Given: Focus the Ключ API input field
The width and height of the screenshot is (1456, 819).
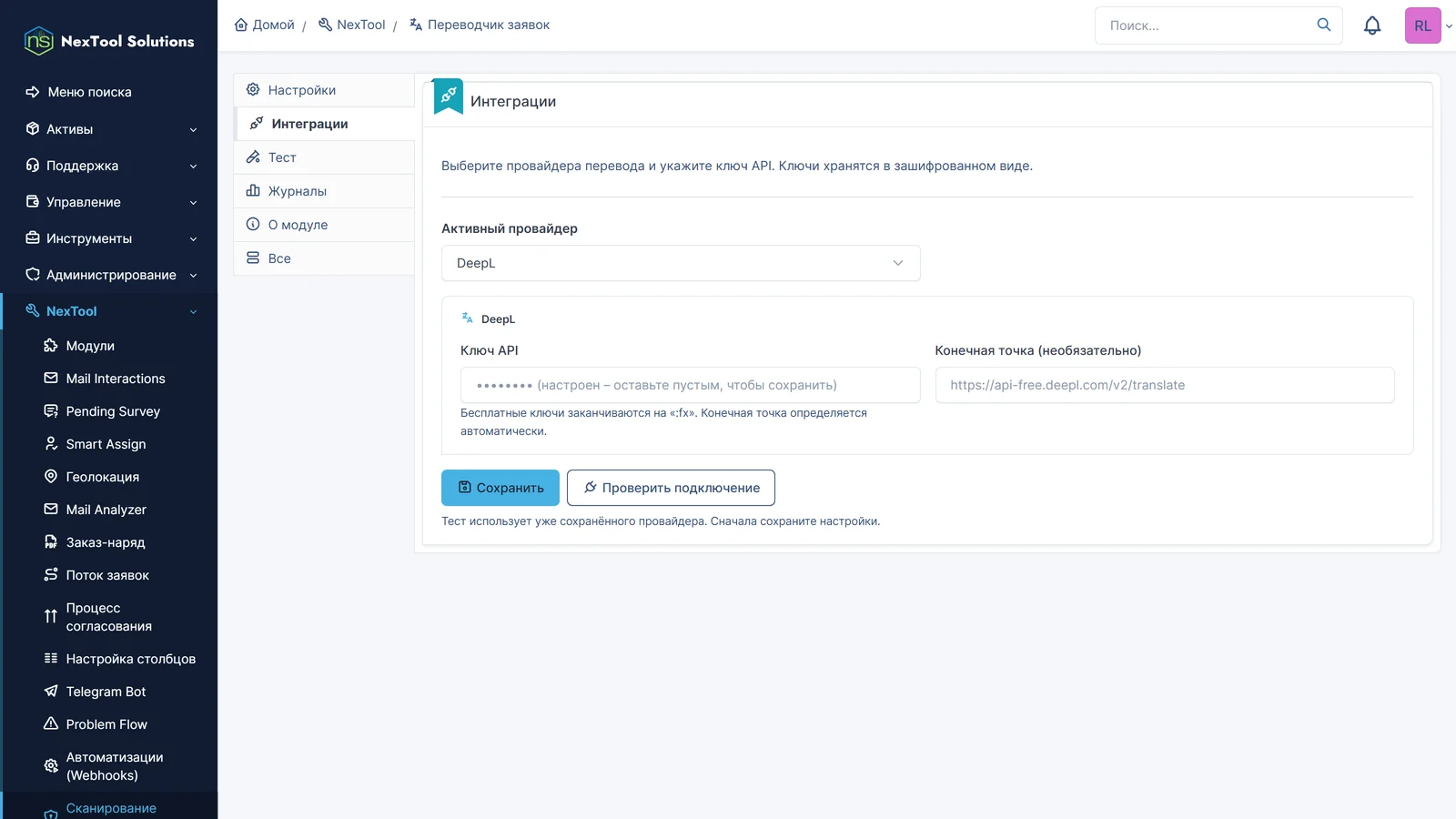Looking at the screenshot, I should point(690,385).
